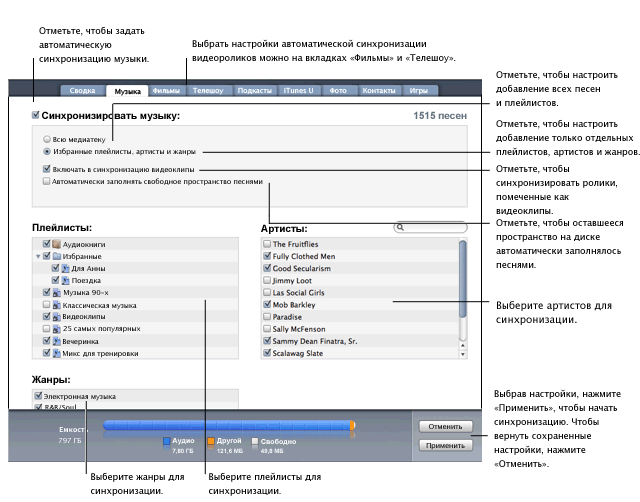The image size is (640, 502).
Task: Check Las Social Girls artist checkbox
Action: click(x=267, y=292)
